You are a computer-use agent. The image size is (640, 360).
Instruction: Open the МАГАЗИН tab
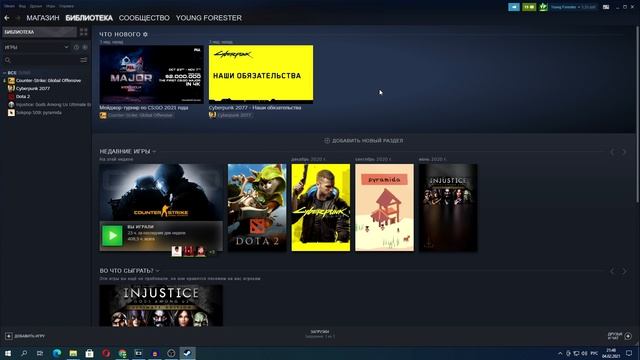[43, 18]
